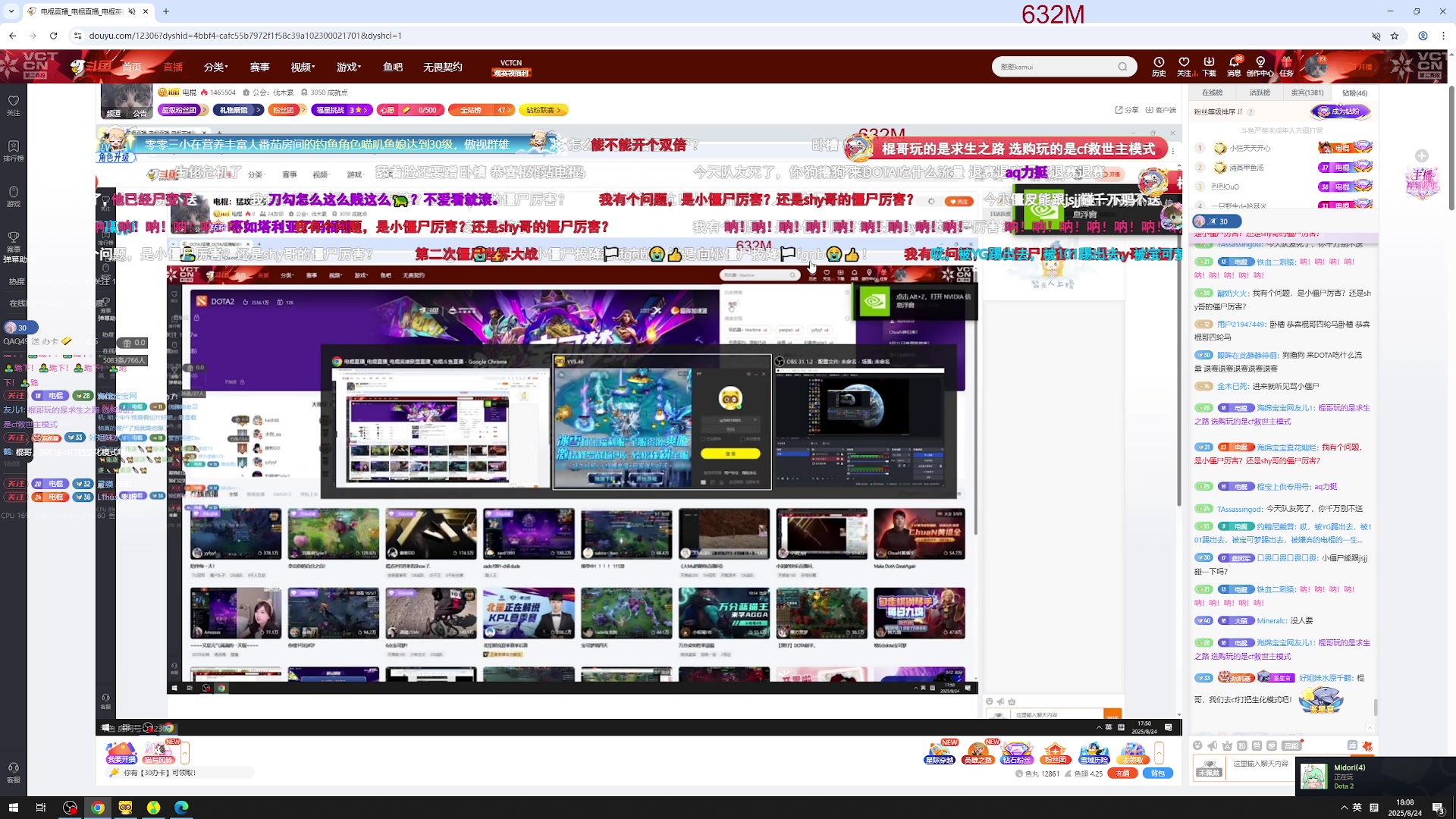This screenshot has height=819, width=1456.
Task: Click the 雪城历险 penguin icon
Action: (1094, 752)
